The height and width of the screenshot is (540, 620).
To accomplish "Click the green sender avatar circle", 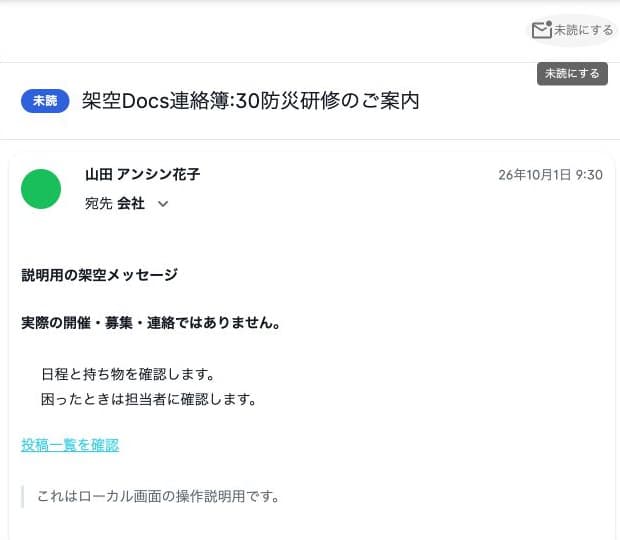I will coord(41,189).
